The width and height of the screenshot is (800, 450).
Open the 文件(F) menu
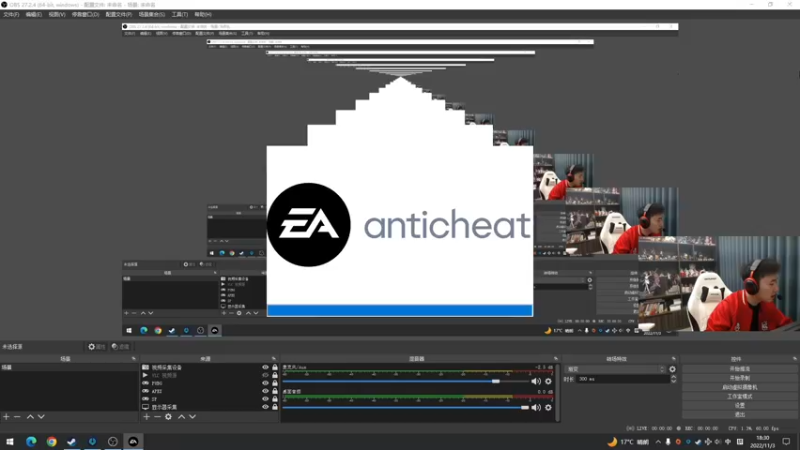11,14
